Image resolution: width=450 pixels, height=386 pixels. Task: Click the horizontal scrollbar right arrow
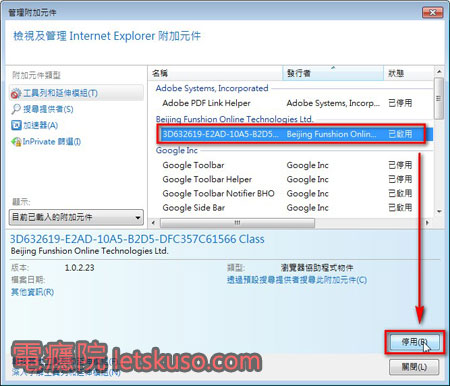(428, 223)
